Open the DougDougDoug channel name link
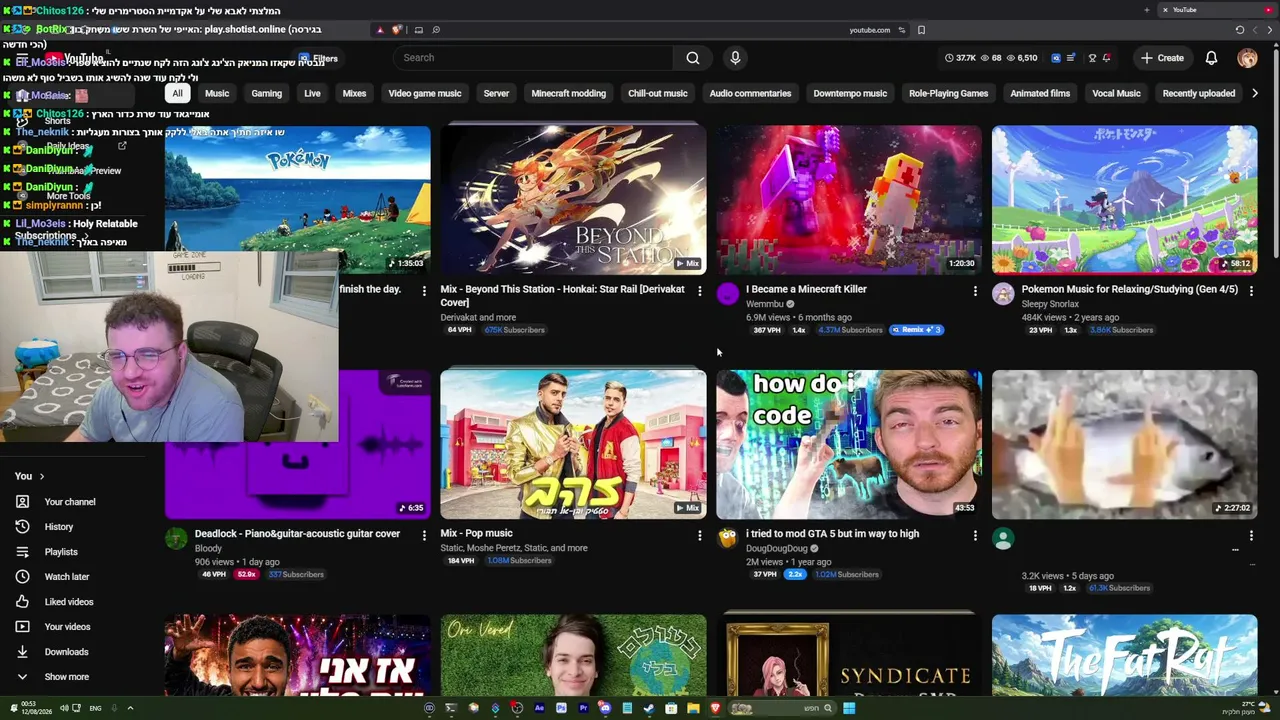 pyautogui.click(x=776, y=548)
